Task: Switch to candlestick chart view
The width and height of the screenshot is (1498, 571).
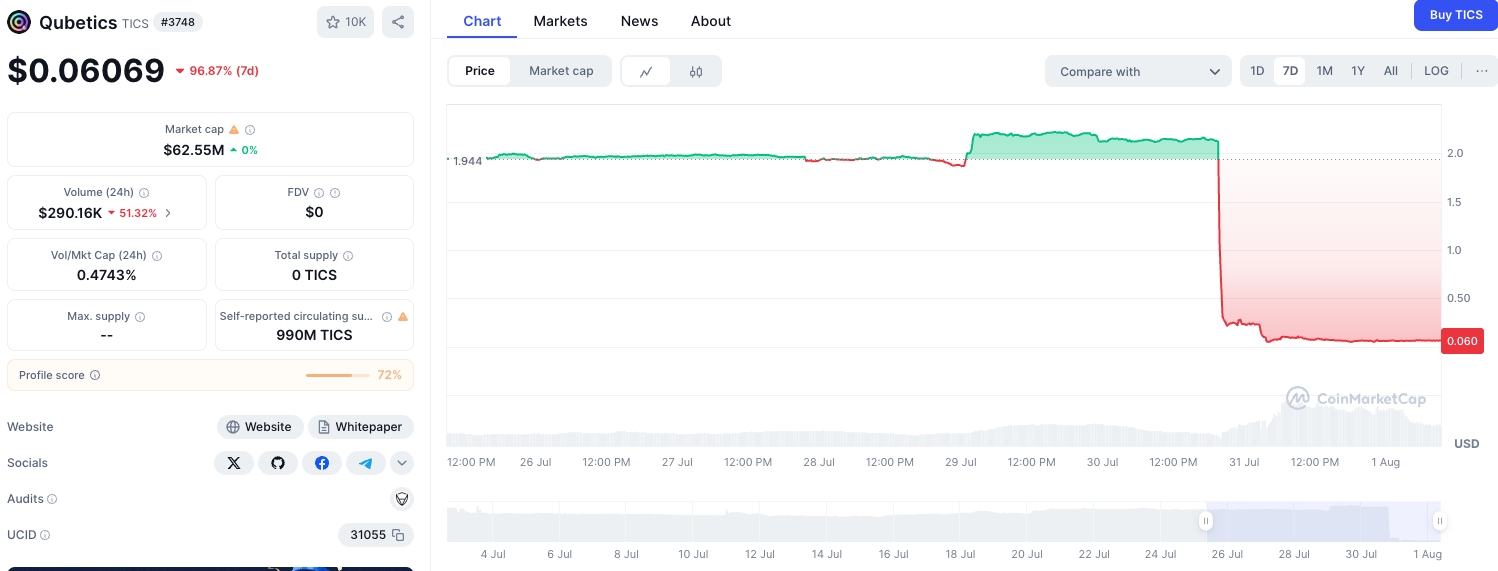Action: [696, 71]
